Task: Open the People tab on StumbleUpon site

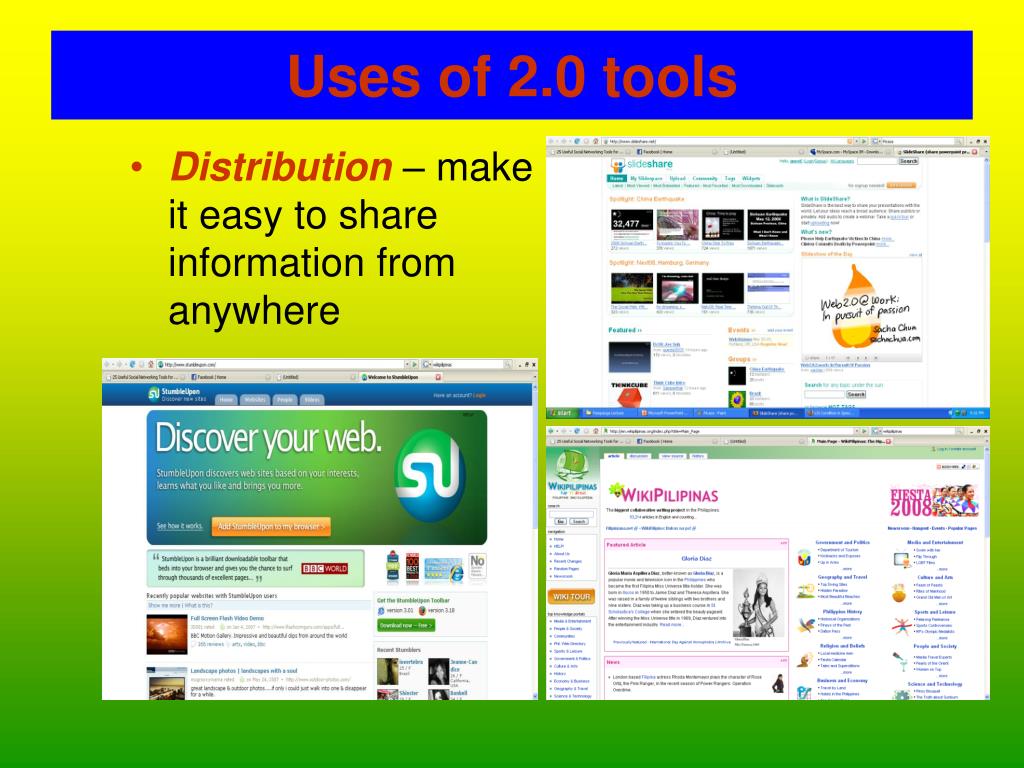Action: [x=285, y=400]
